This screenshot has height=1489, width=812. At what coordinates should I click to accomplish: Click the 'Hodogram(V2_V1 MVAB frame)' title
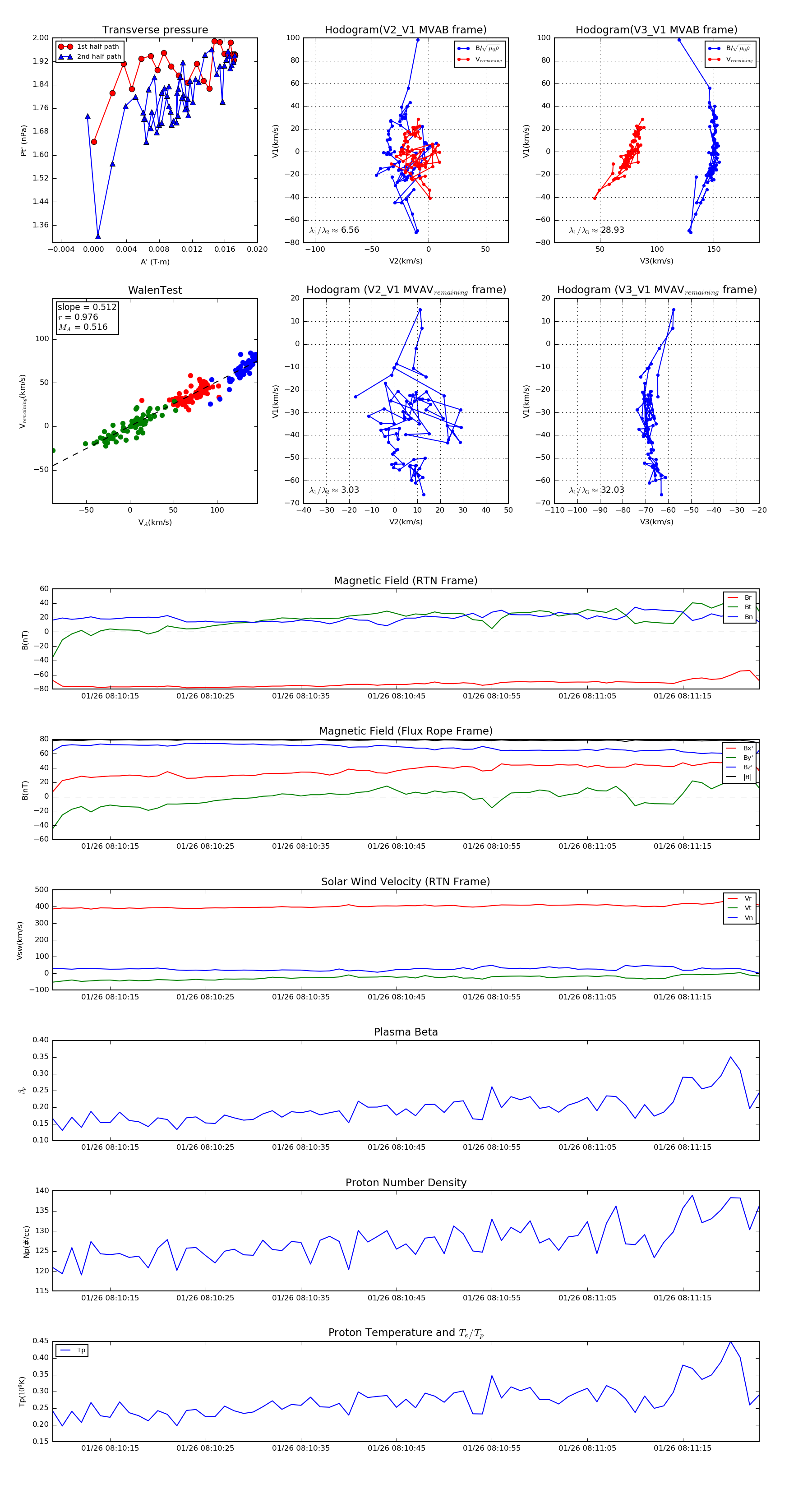(406, 30)
